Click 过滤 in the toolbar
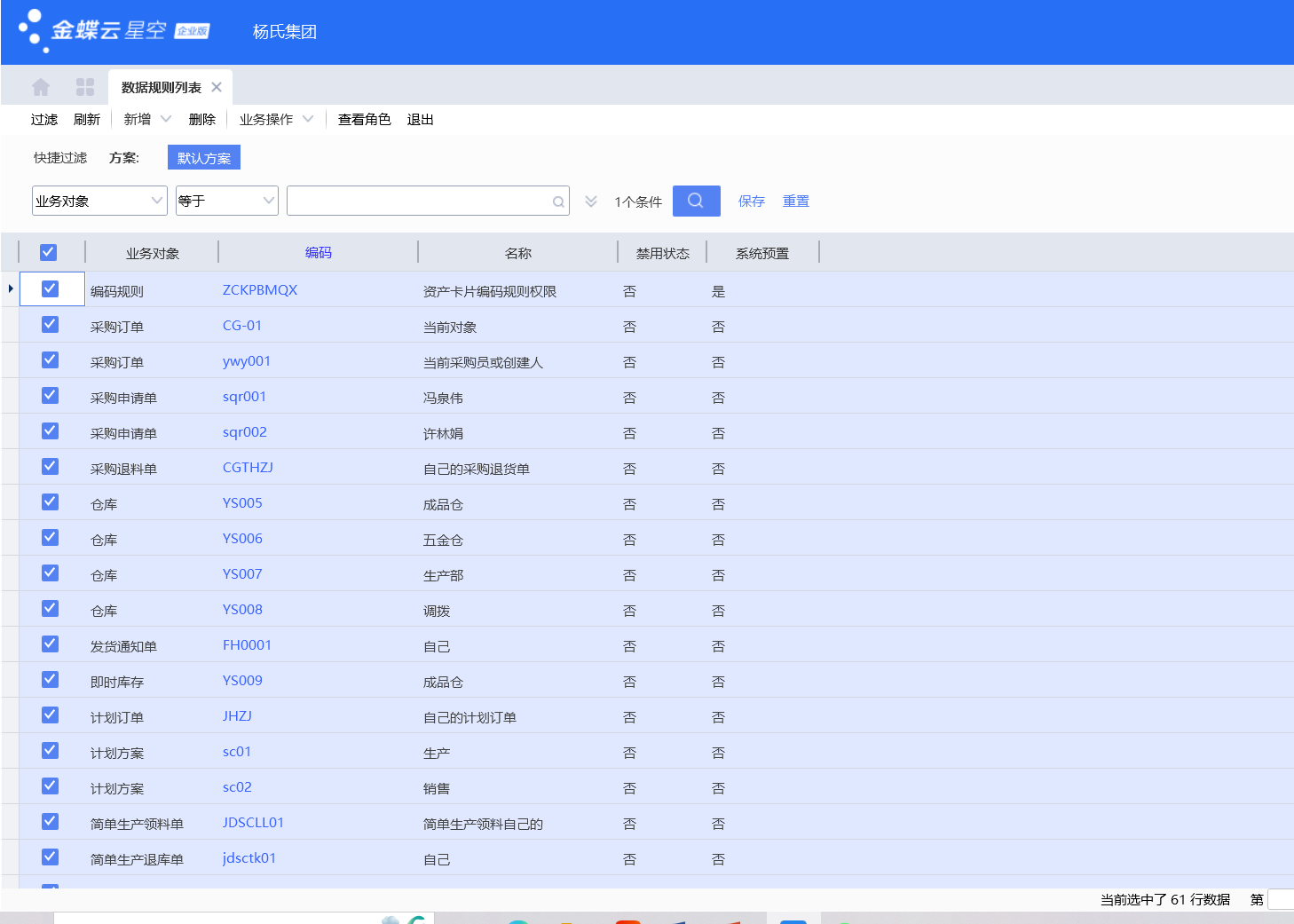 [44, 119]
